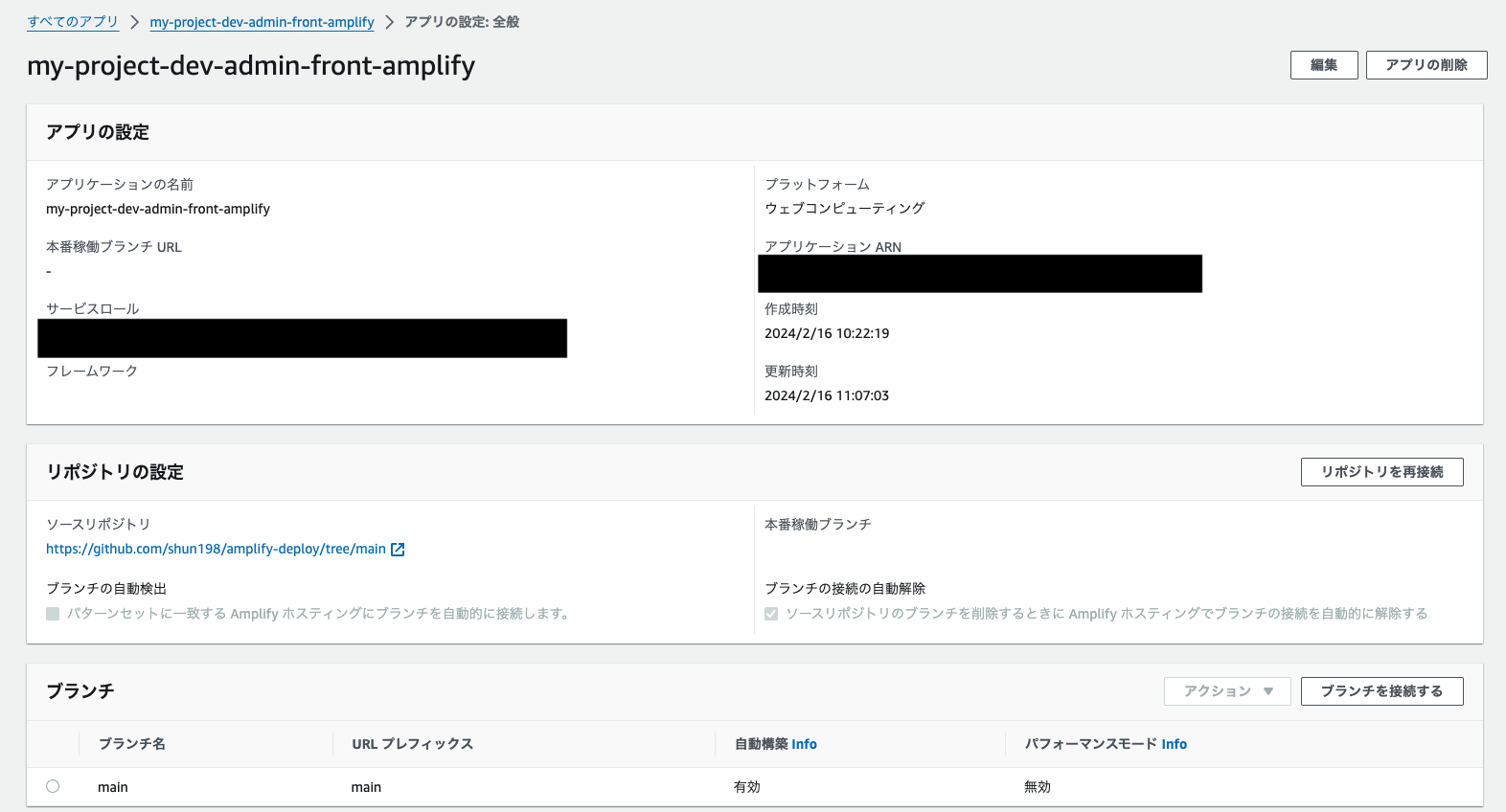Image resolution: width=1506 pixels, height=812 pixels.
Task: Click the アプリの削除 button
Action: 1426,65
